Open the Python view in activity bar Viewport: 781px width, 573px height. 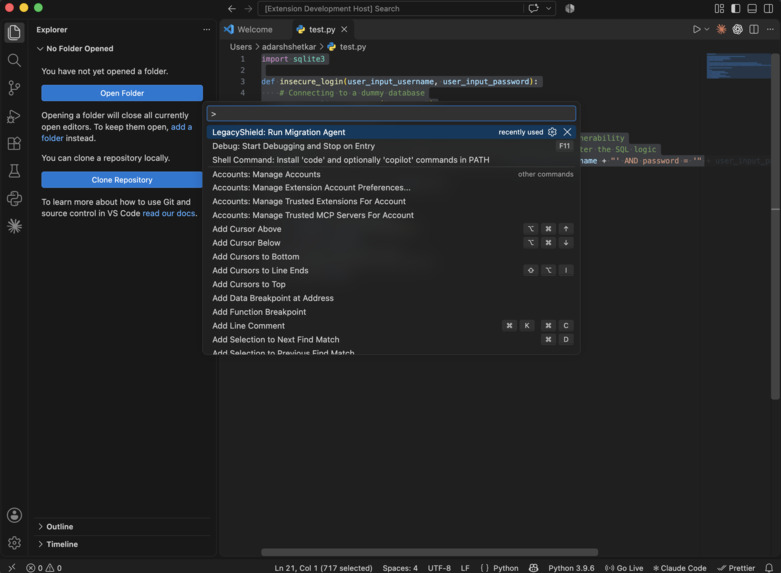pos(14,199)
